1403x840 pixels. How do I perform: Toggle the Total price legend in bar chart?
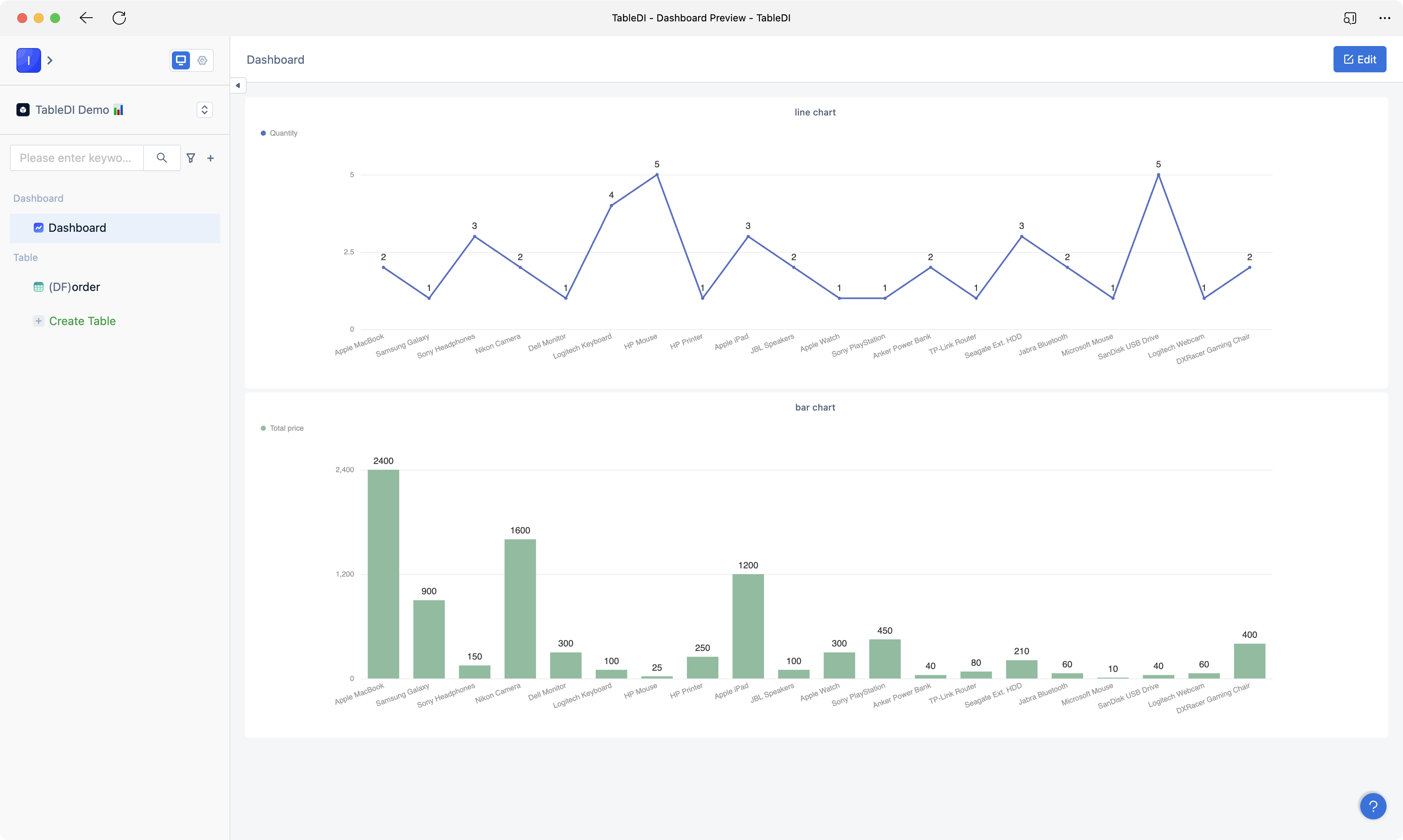[x=282, y=428]
